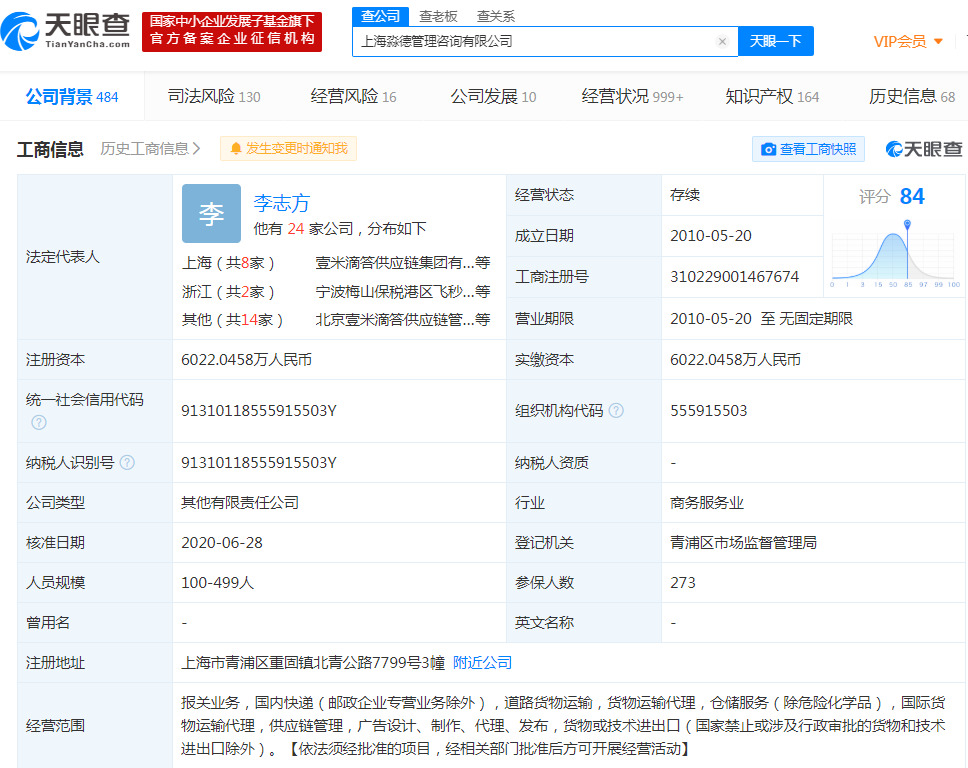
Task: Expand the VIP会员 dropdown arrow
Action: (x=938, y=41)
